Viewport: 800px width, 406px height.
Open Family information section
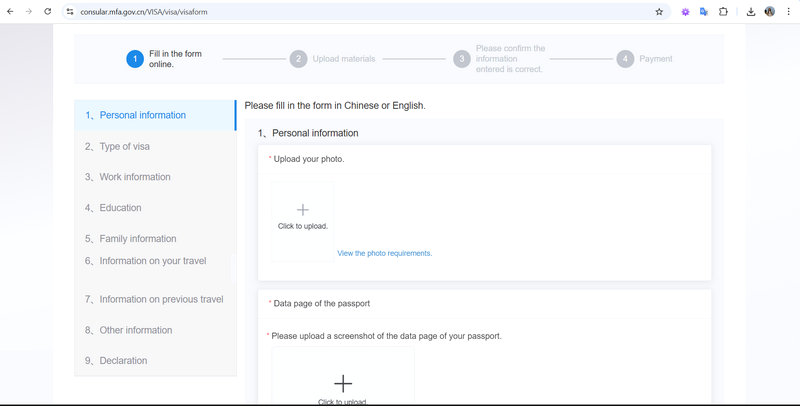point(155,239)
